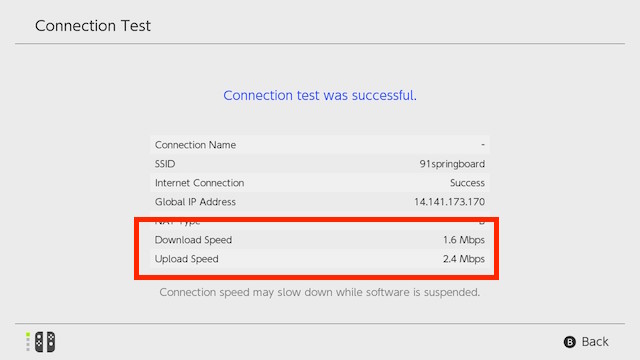Click the Success status value

point(467,183)
